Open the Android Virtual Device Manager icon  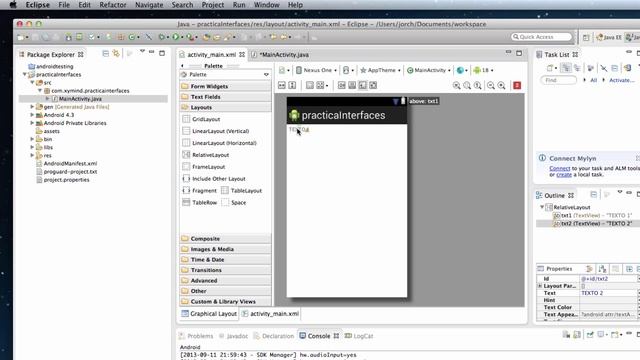click(x=79, y=37)
